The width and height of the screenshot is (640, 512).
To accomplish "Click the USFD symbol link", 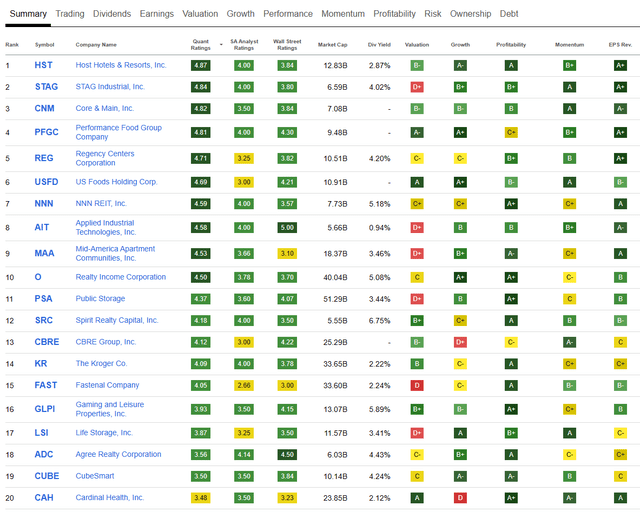I will click(x=47, y=182).
